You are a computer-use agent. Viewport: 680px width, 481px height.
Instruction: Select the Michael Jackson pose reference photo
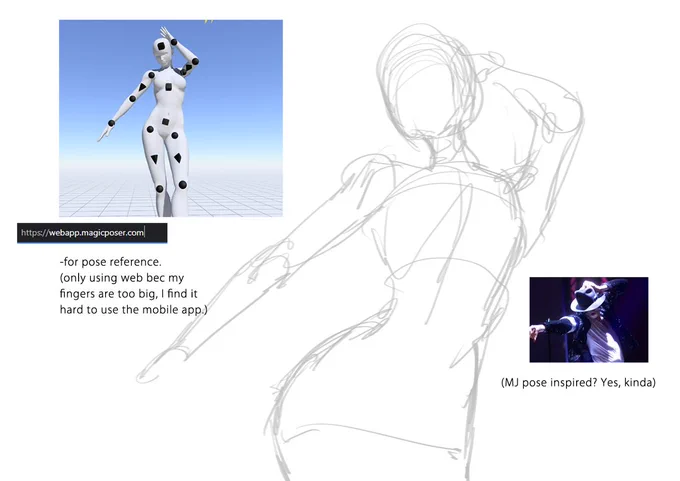(x=588, y=320)
